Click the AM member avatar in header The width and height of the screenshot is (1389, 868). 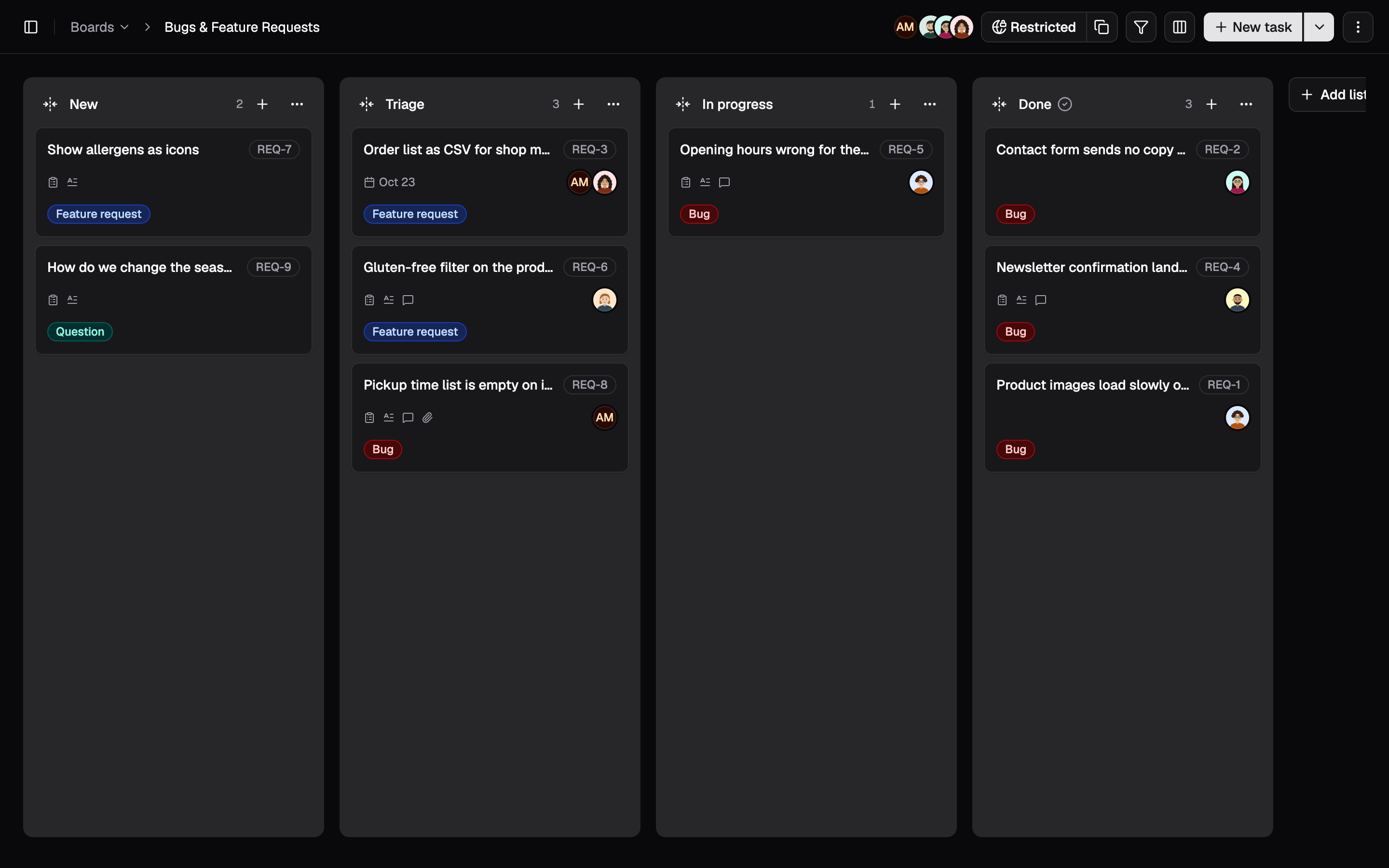[905, 27]
